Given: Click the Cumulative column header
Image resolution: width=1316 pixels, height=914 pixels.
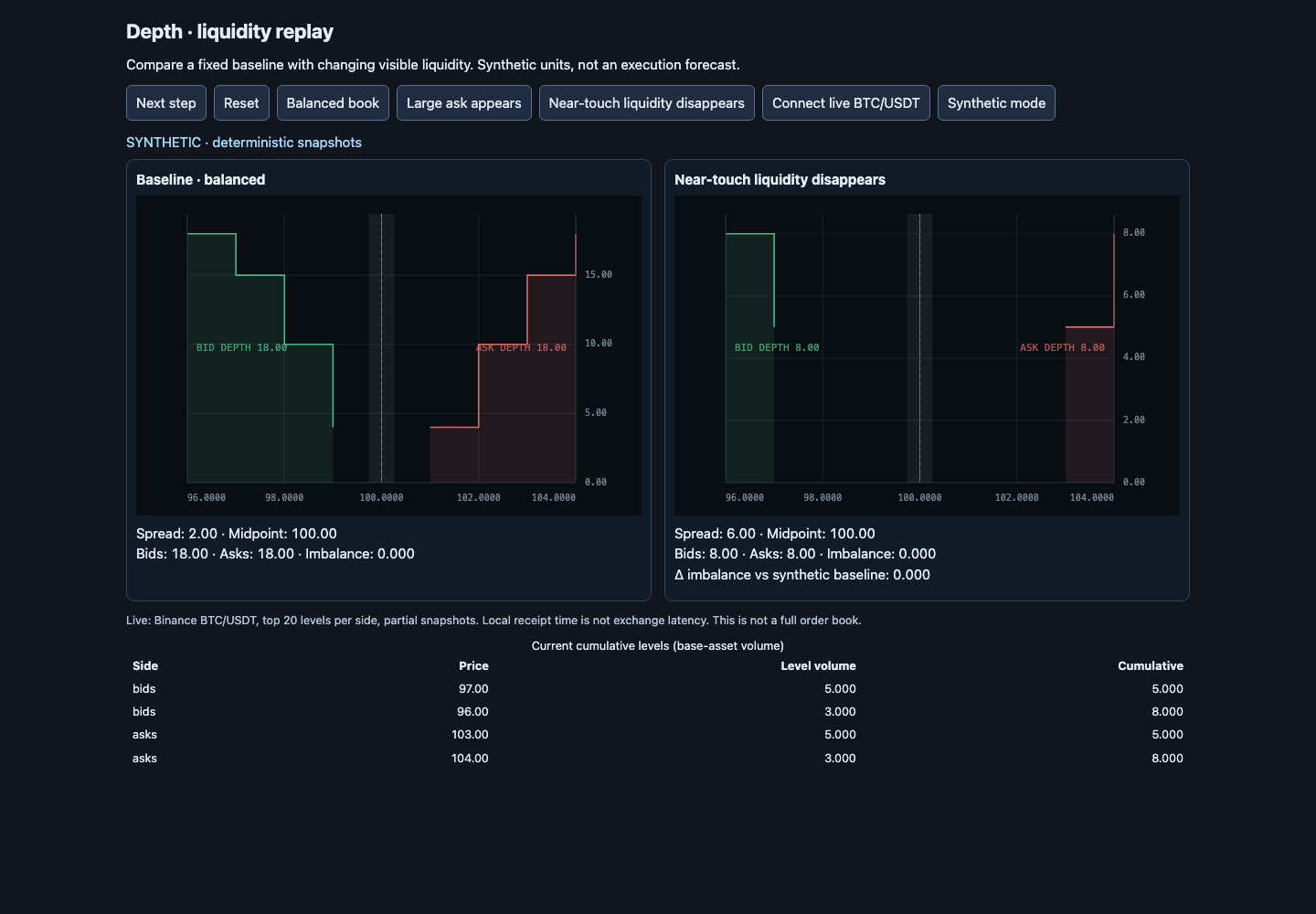Looking at the screenshot, I should (1151, 666).
